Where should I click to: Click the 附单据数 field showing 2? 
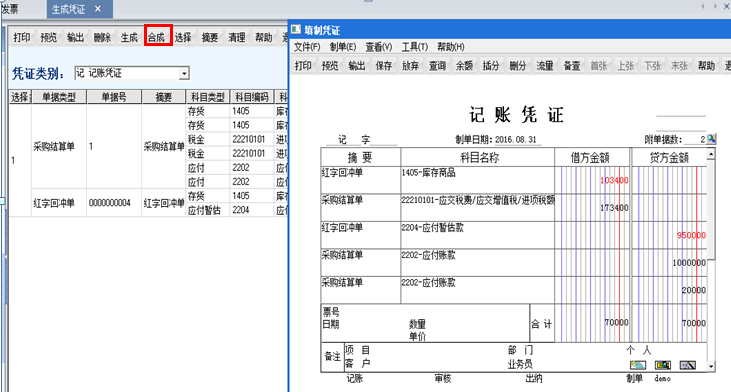pos(695,139)
